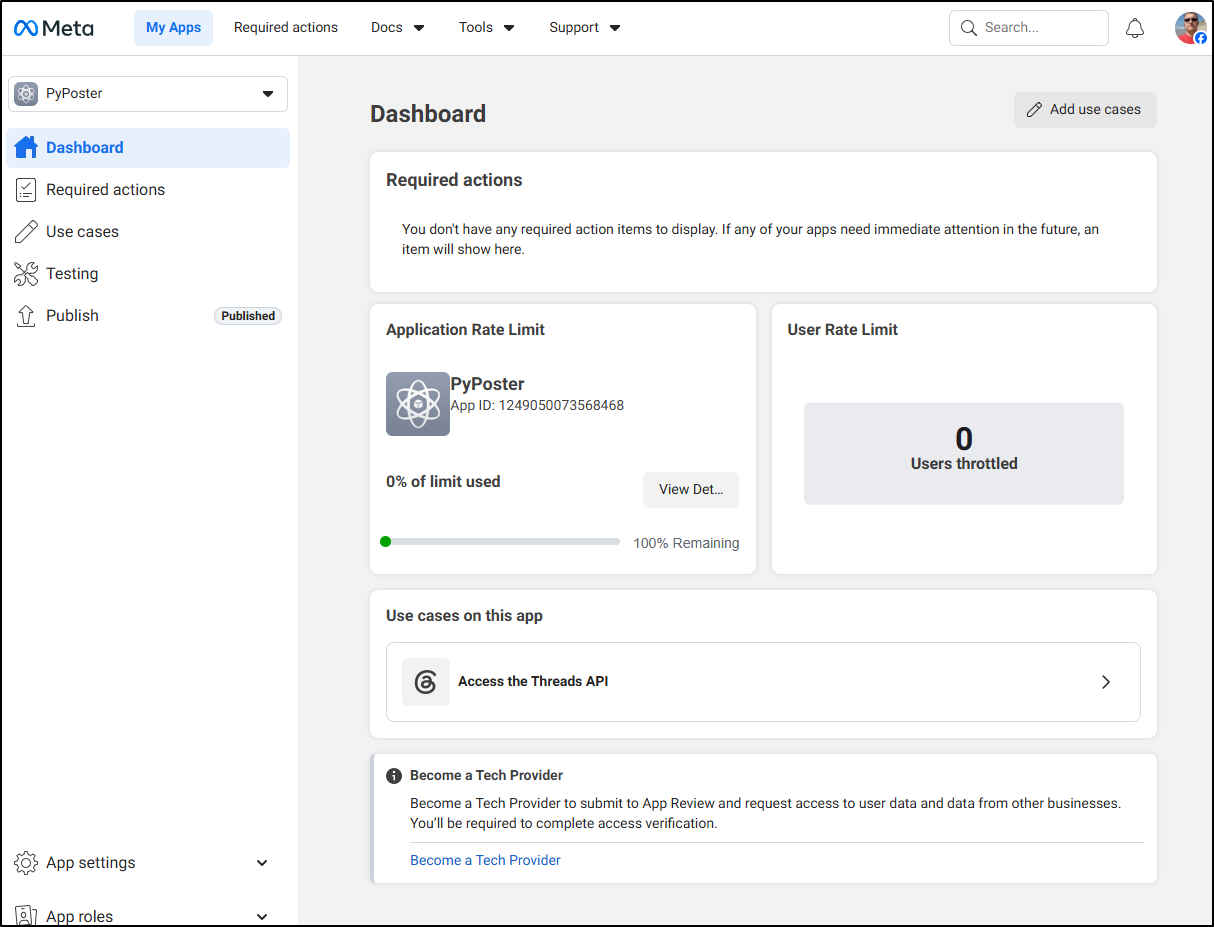Click the Required actions card heading
This screenshot has height=927, width=1214.
[x=454, y=181]
